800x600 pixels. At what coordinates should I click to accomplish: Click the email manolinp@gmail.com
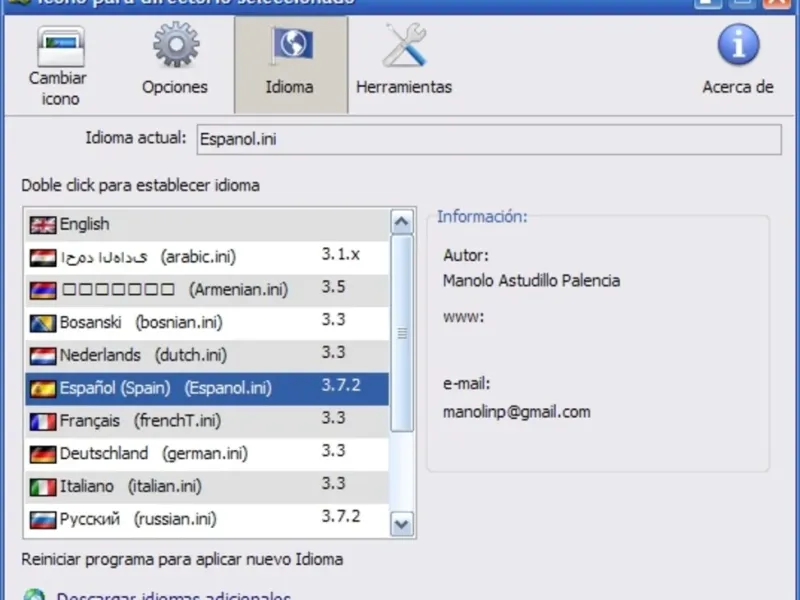pyautogui.click(x=516, y=412)
